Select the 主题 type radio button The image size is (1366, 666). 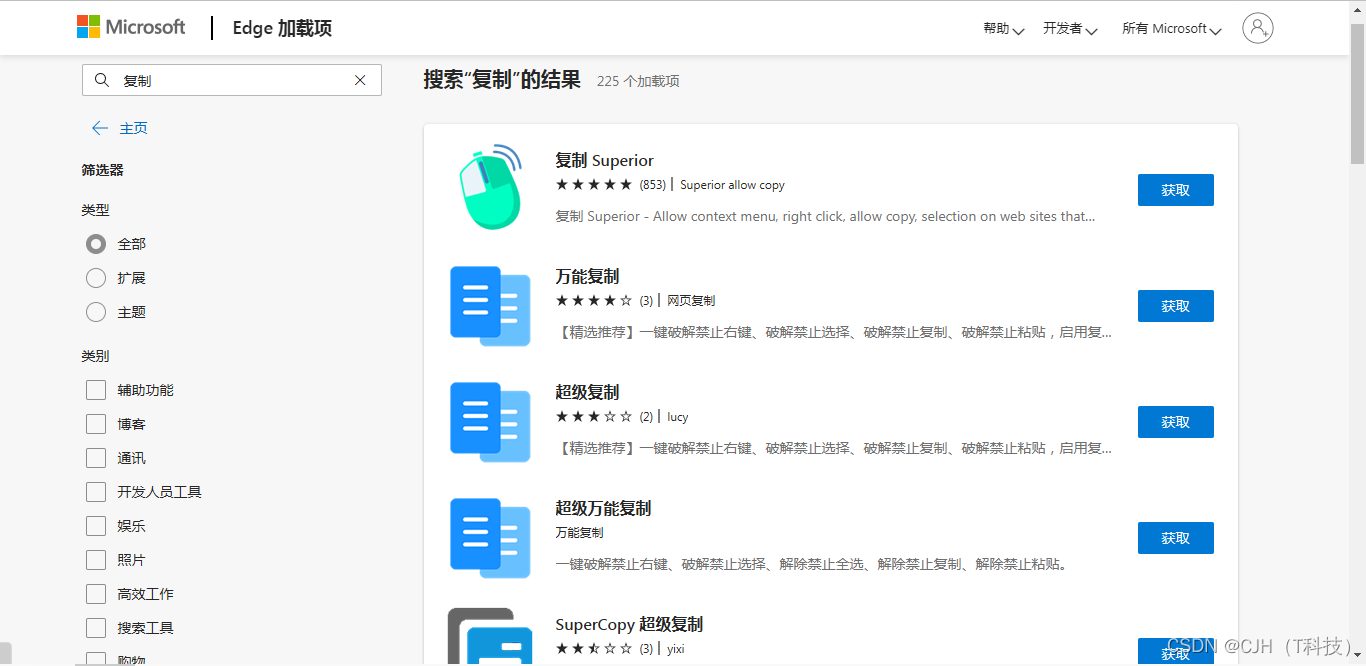(96, 312)
